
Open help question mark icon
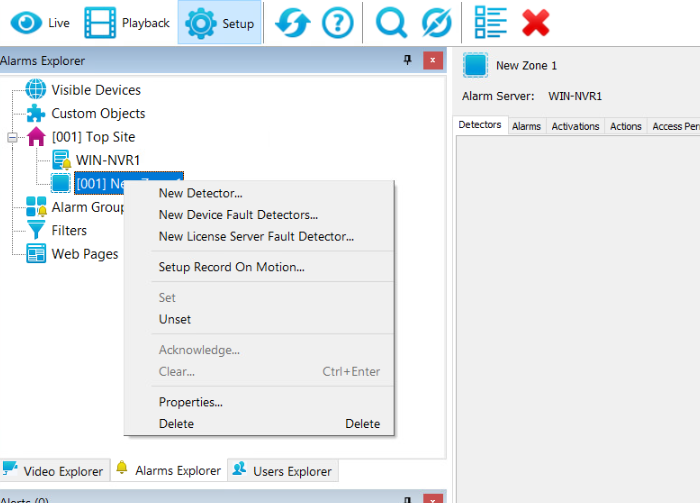[338, 23]
